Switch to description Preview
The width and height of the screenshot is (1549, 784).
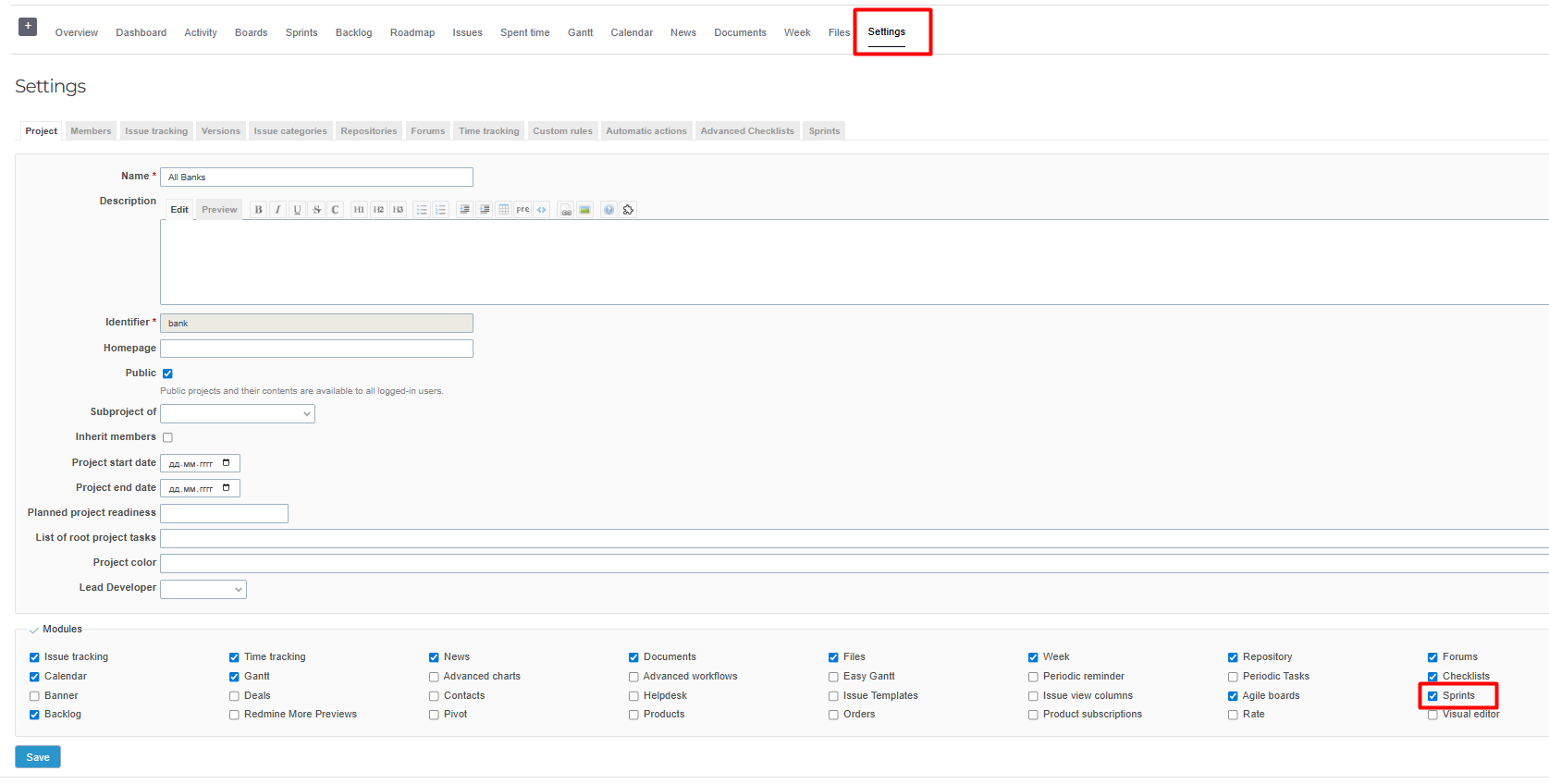(219, 210)
